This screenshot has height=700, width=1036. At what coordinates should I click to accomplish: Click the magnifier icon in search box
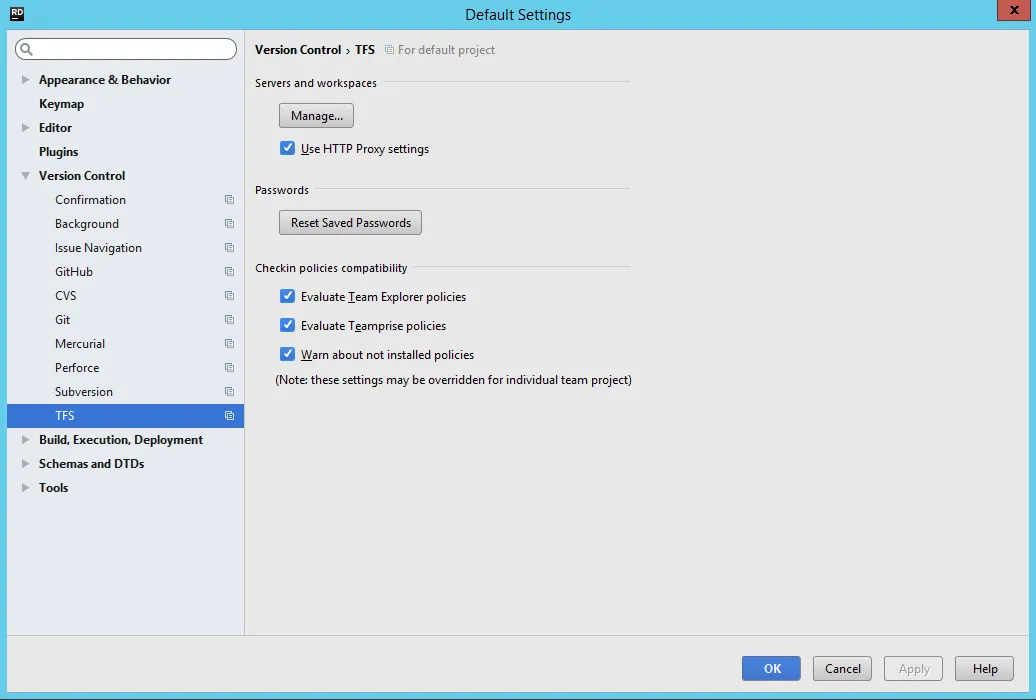(x=26, y=49)
